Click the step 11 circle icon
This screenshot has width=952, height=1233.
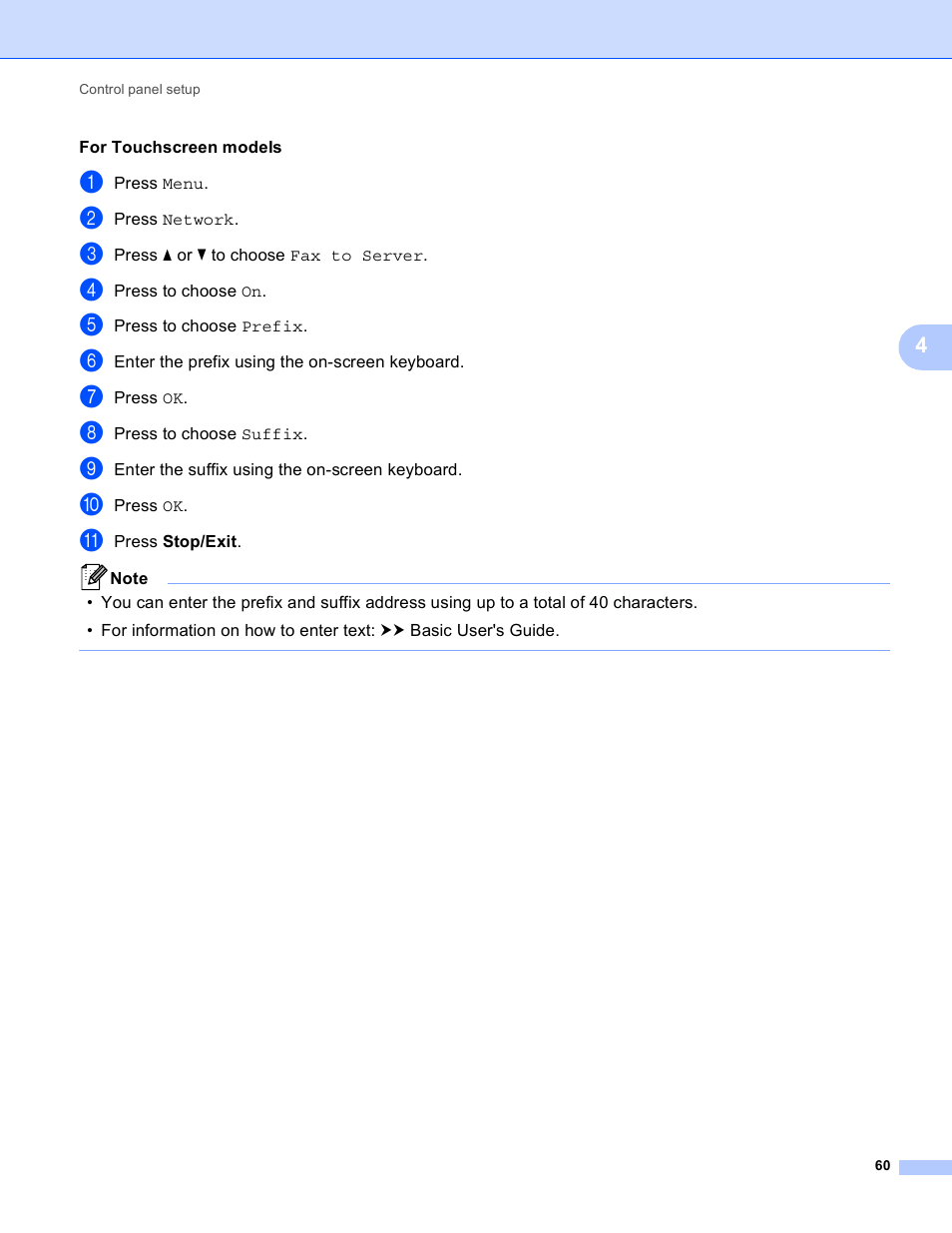coord(92,540)
